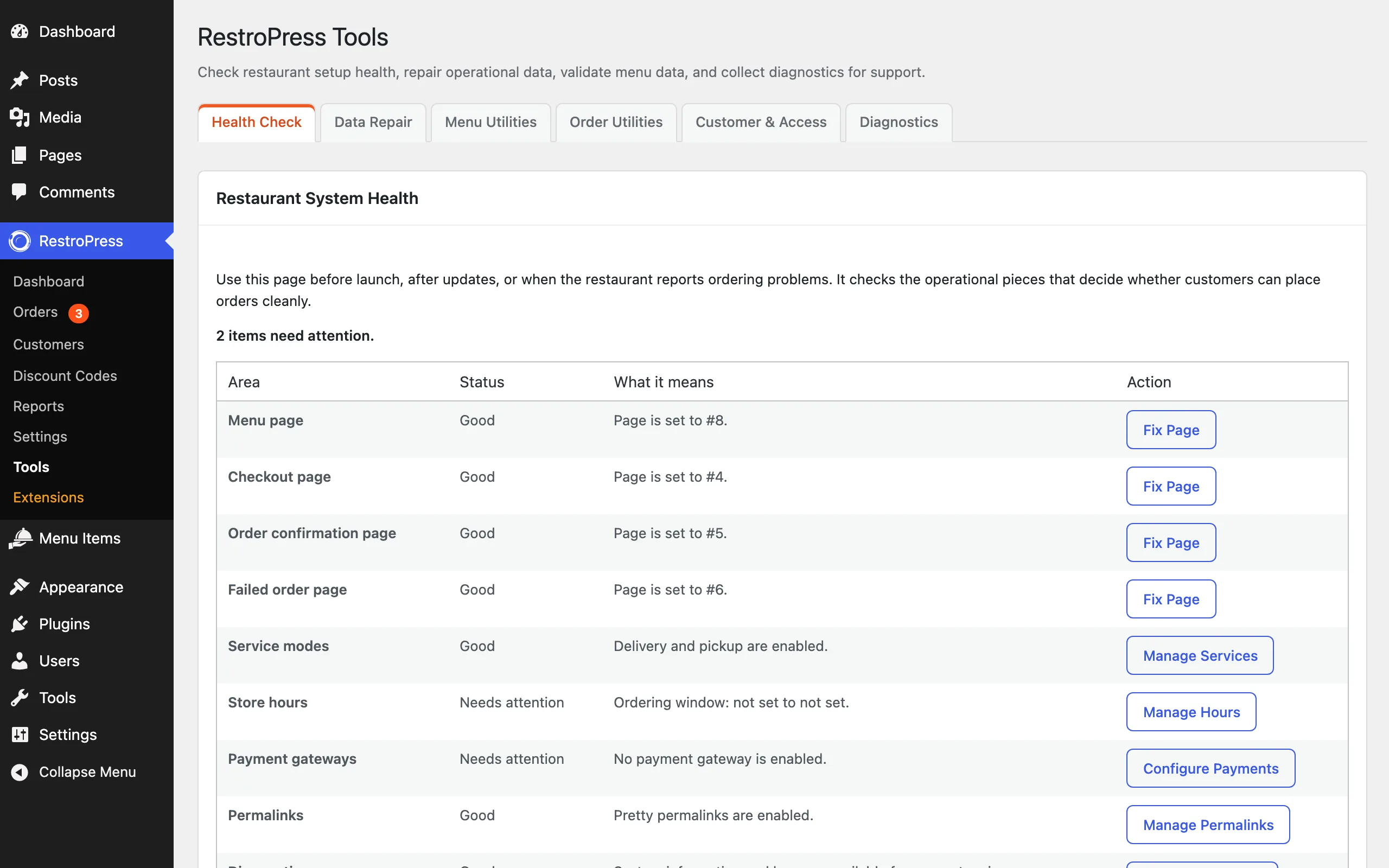Screen dimensions: 1389x868
Task: Open RestroPress Settings submenu link
Action: coord(40,437)
